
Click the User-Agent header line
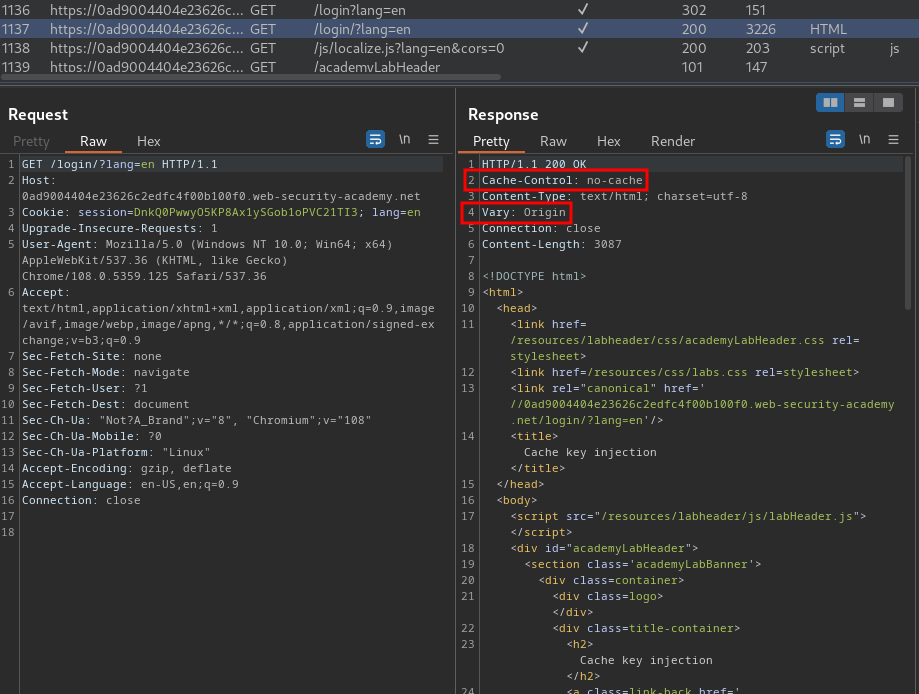point(207,260)
